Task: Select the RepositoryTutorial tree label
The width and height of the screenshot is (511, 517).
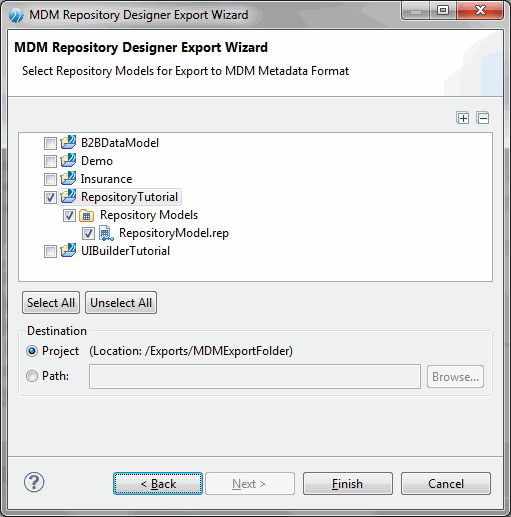Action: point(129,197)
